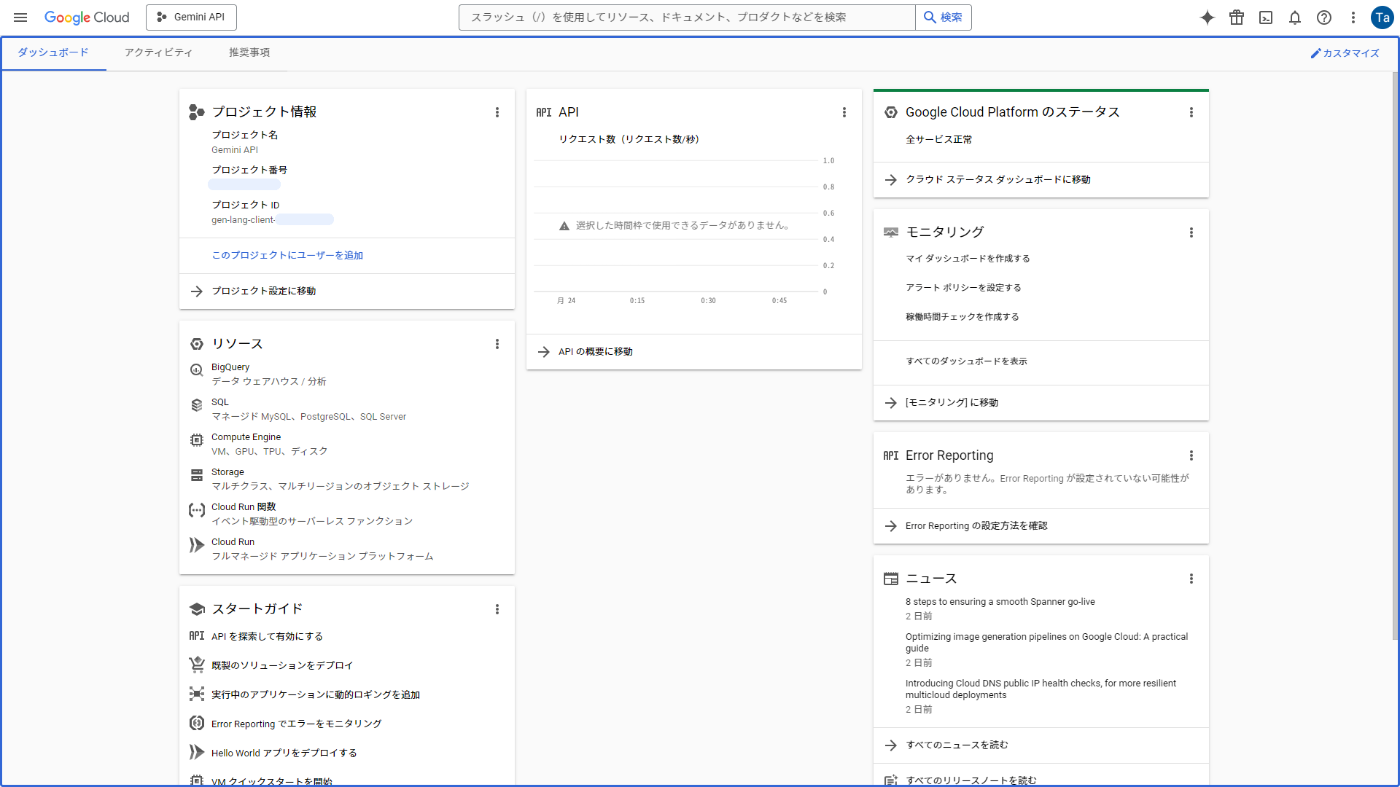Click the Google Cloud logo
The height and width of the screenshot is (787, 1400).
tap(87, 17)
